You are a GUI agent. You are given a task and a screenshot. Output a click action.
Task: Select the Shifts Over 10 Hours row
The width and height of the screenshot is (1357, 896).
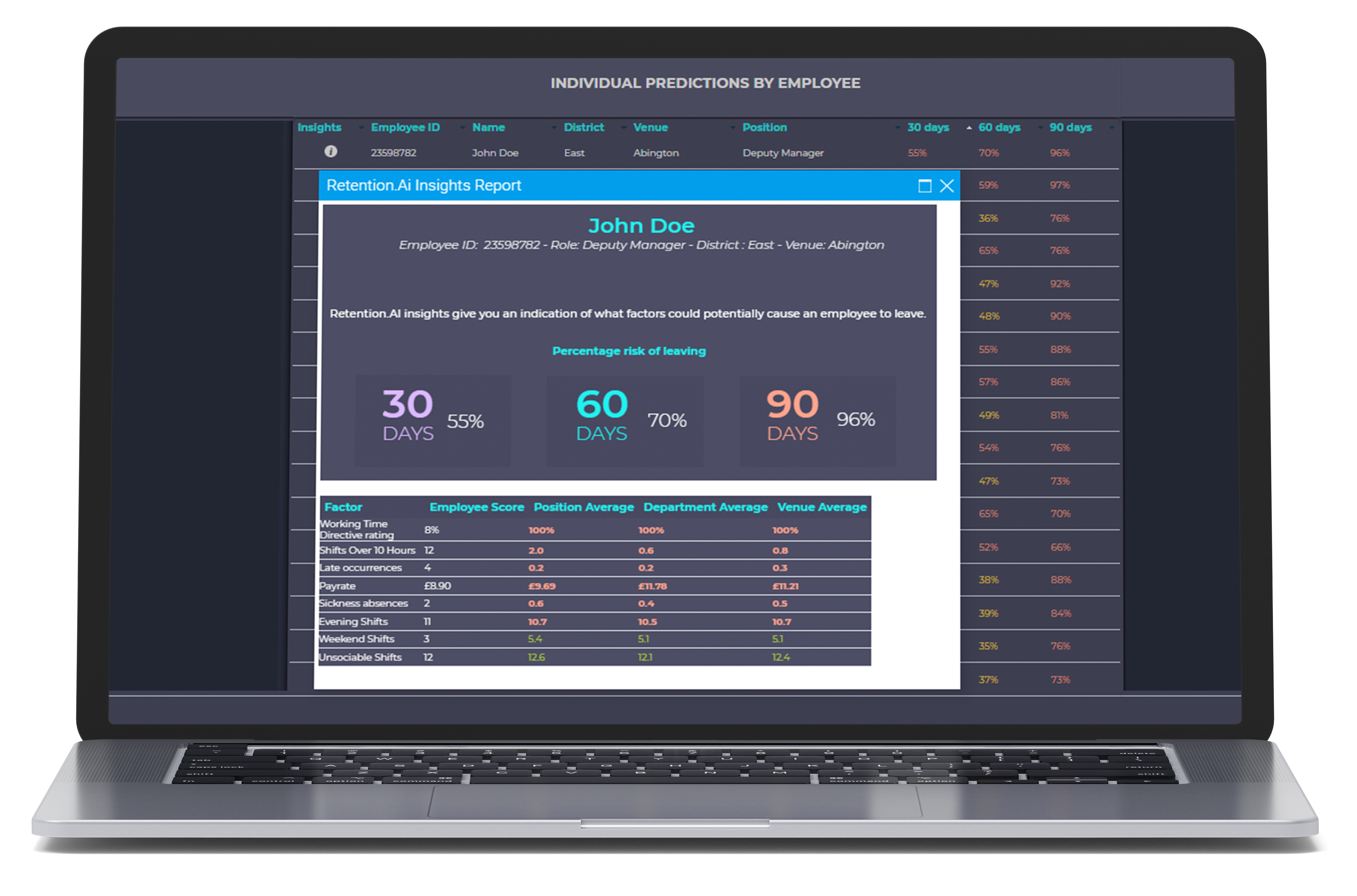coord(594,550)
